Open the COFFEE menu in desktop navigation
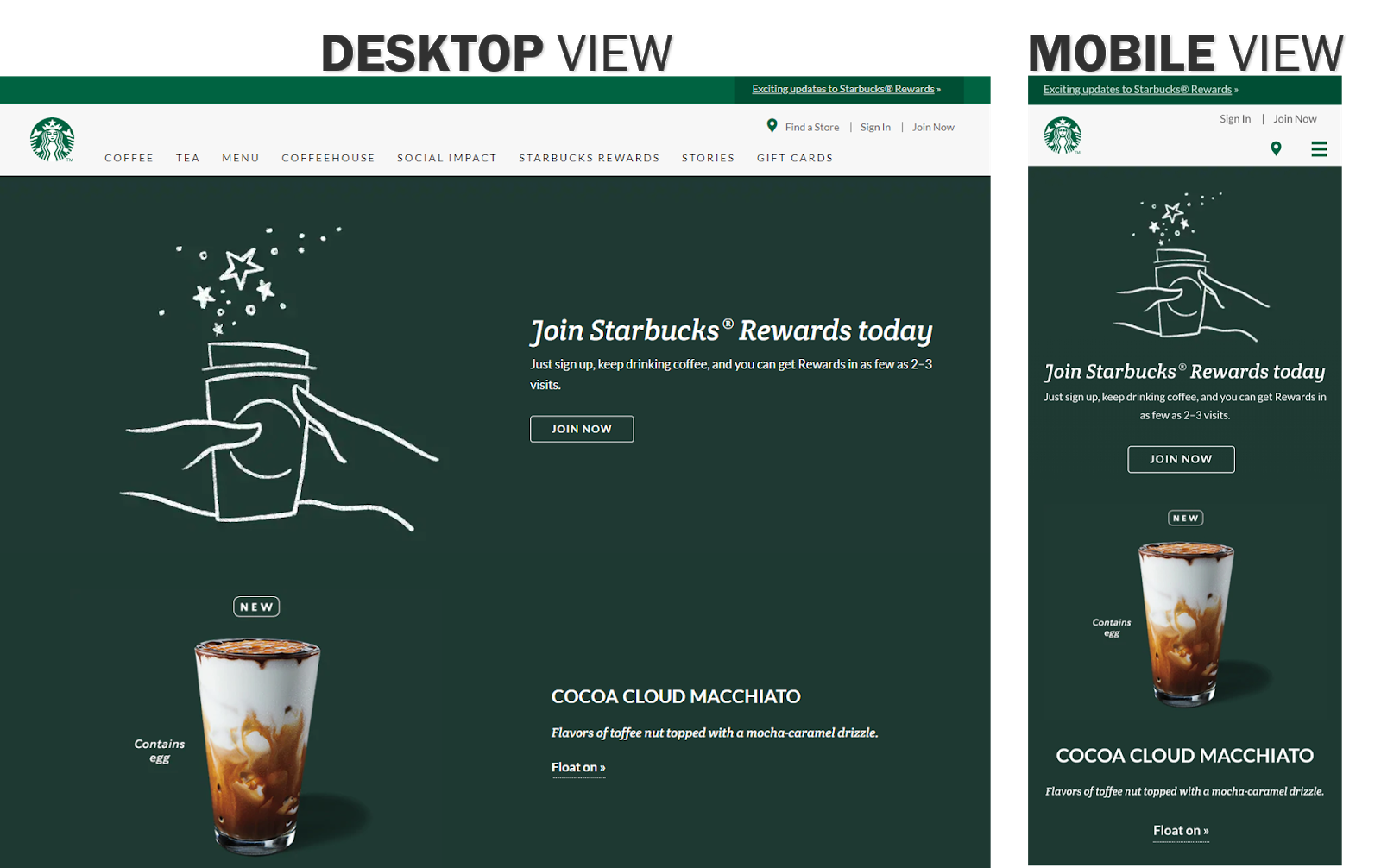Viewport: 1381px width, 868px height. click(x=129, y=158)
